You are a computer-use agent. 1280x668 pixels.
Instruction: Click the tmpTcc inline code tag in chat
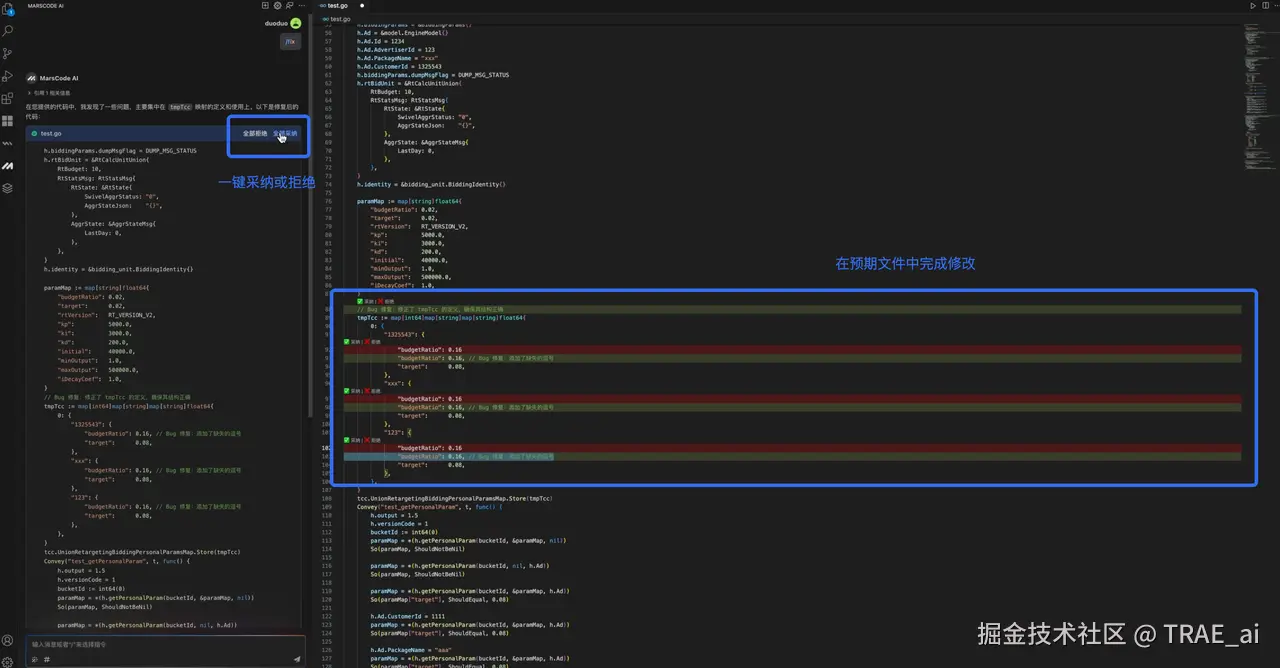[x=181, y=106]
